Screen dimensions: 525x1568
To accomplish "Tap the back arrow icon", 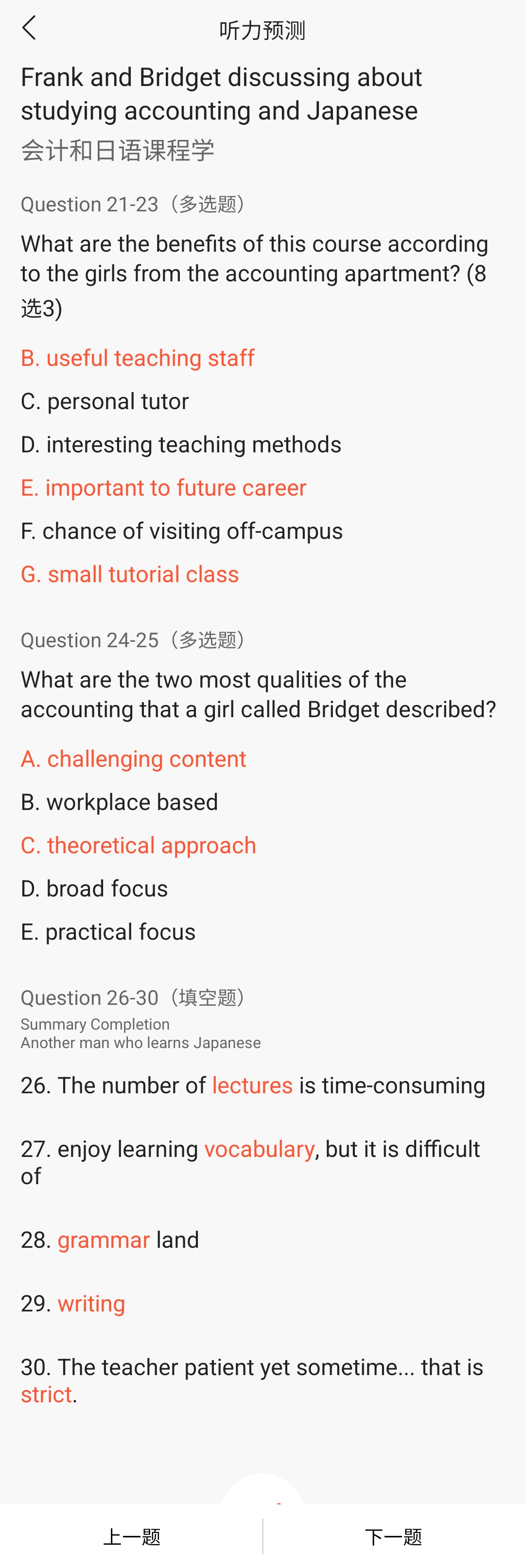I will [x=29, y=29].
